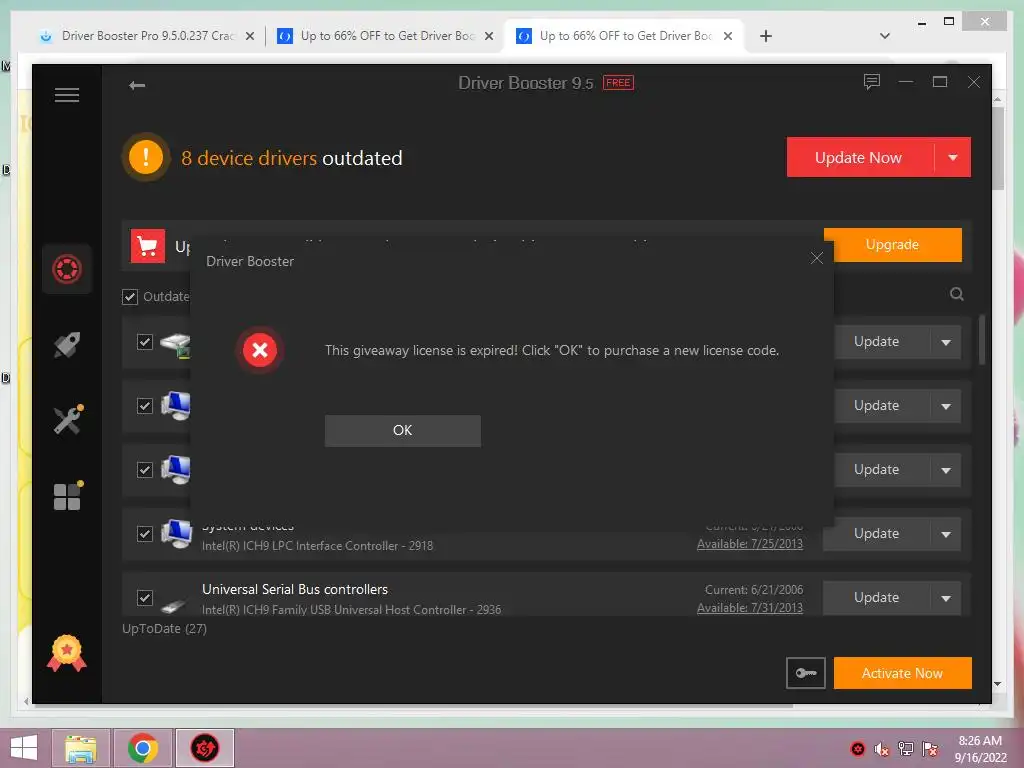The image size is (1024, 768).
Task: Close the Driver Booster expired license dialog
Action: tap(816, 258)
